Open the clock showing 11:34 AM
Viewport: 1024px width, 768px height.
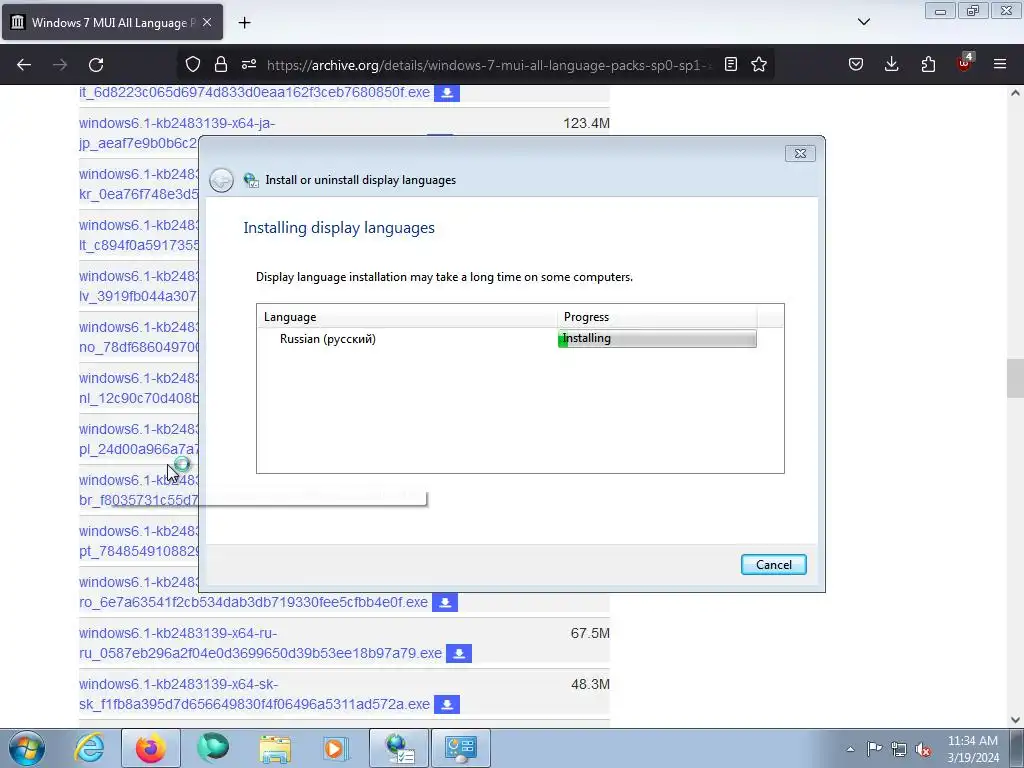[x=972, y=749]
